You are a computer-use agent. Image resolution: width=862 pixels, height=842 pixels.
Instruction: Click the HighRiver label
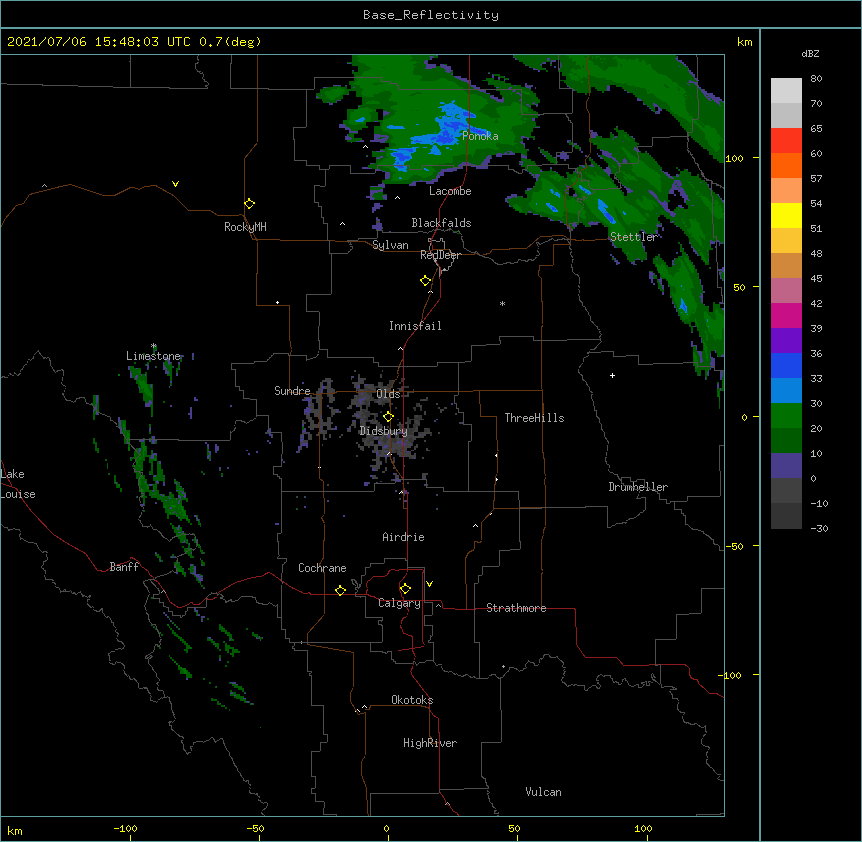click(430, 743)
